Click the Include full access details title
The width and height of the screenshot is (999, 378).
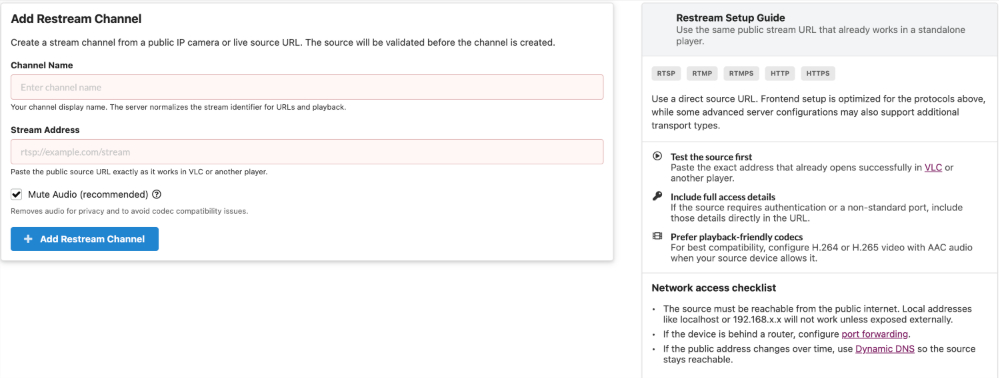pyautogui.click(x=722, y=197)
